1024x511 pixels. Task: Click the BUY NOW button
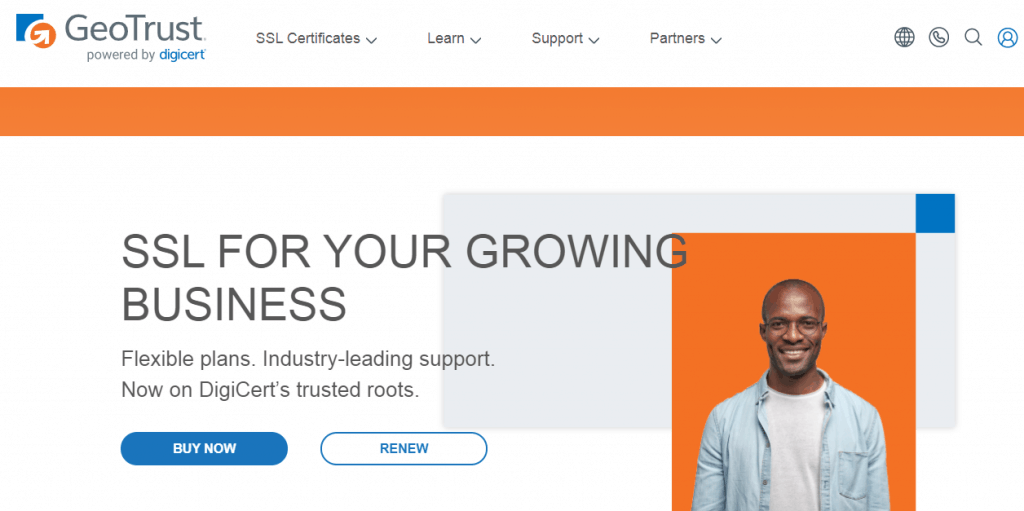pyautogui.click(x=204, y=448)
